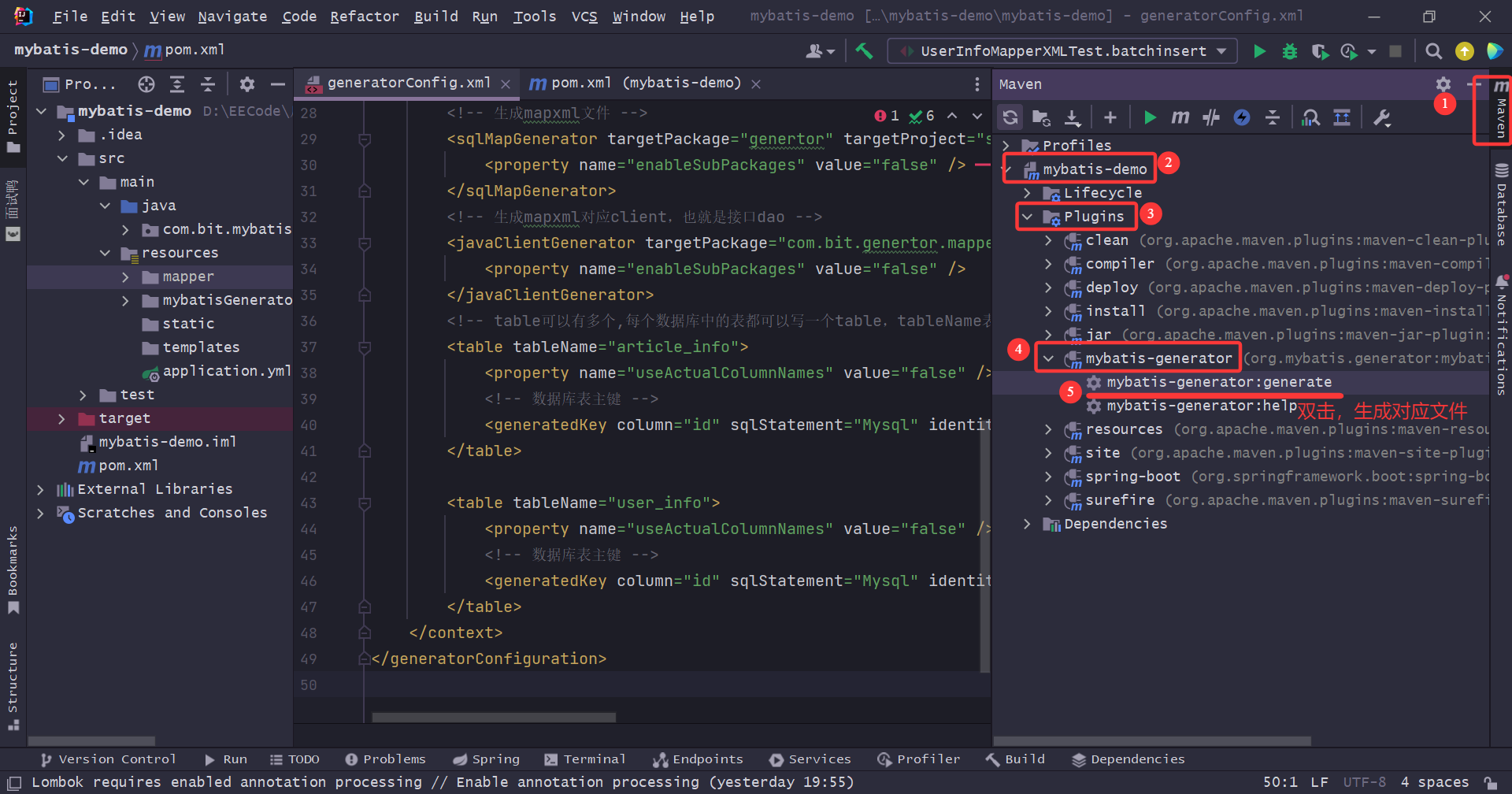Expand External Libraries node
Viewport: 1512px width, 794px height.
pyautogui.click(x=40, y=489)
